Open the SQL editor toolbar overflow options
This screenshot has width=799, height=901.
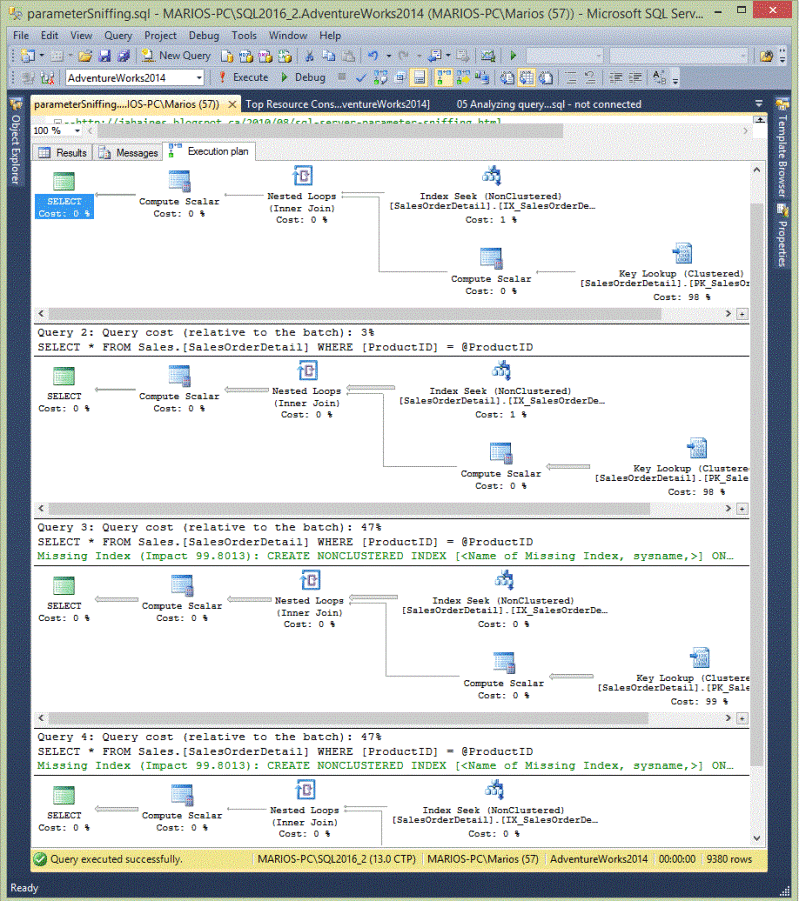tap(675, 80)
